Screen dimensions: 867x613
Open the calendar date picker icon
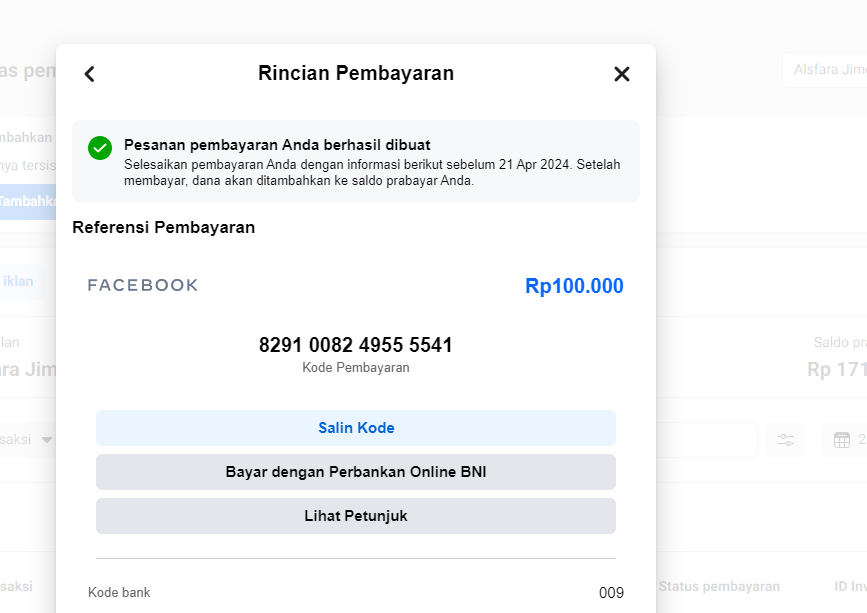point(842,440)
